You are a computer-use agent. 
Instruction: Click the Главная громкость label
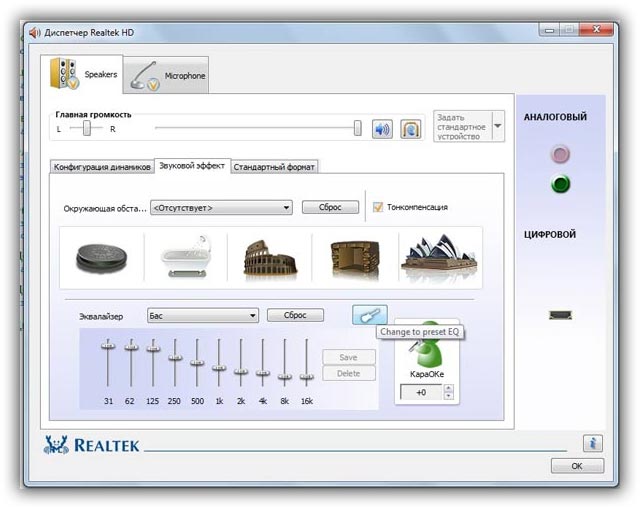[93, 115]
